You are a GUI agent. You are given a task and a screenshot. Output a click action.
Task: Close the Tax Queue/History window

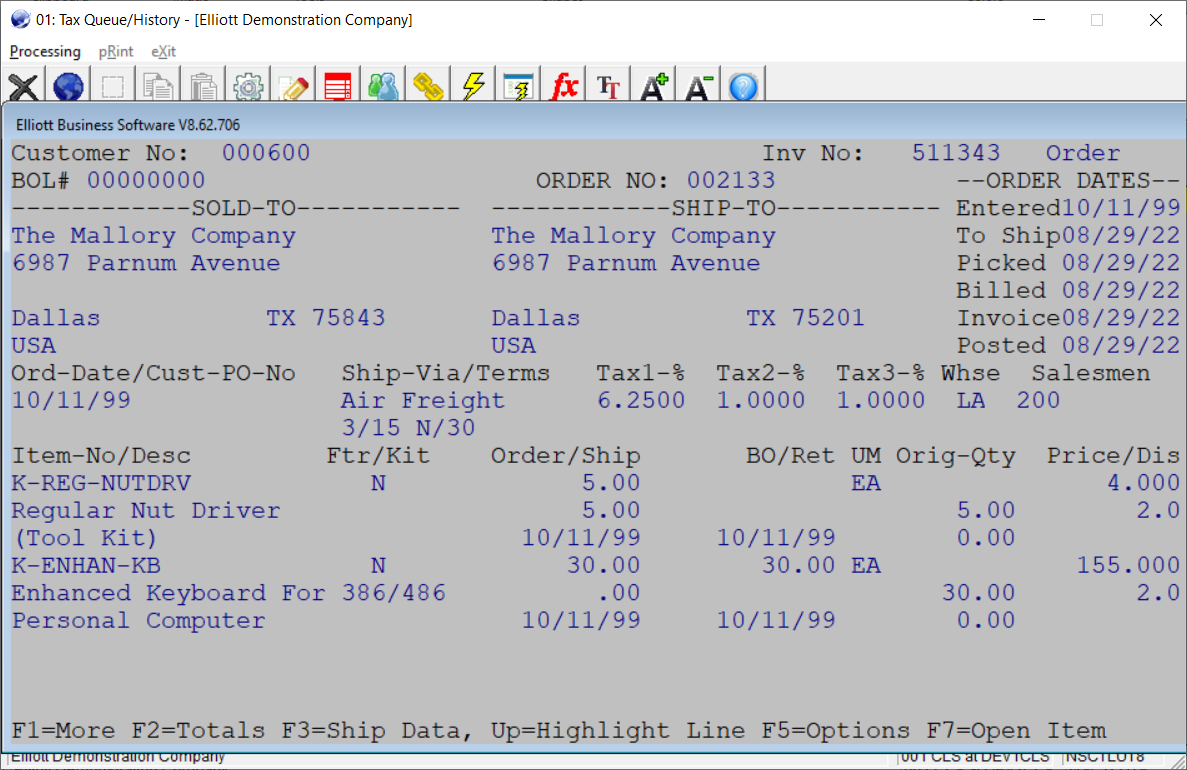[x=1155, y=20]
